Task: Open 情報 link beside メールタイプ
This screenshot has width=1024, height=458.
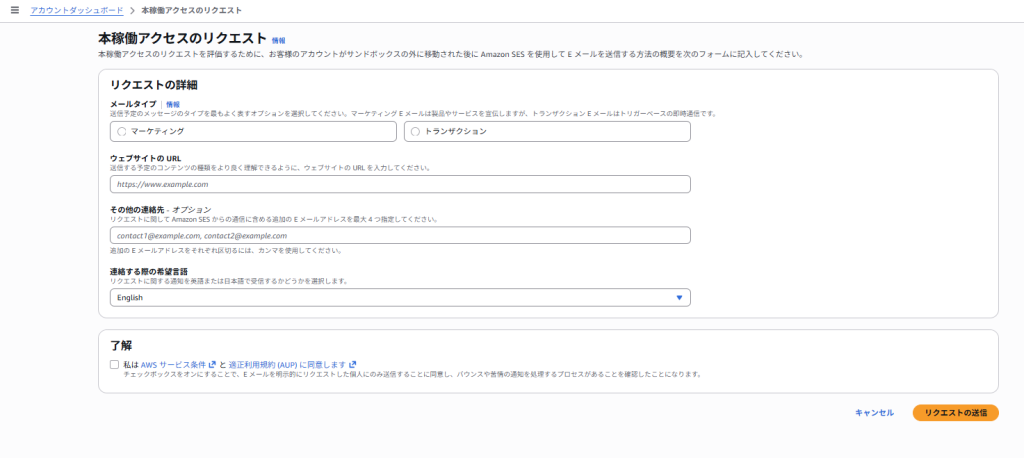Action: point(173,104)
